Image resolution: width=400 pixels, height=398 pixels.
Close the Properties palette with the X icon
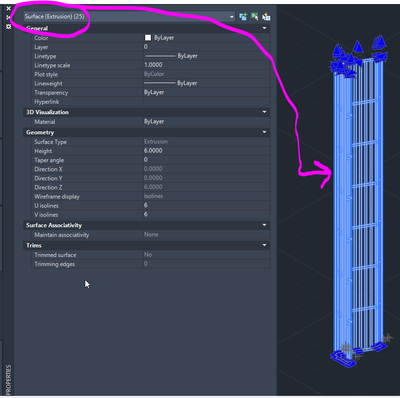pos(9,8)
